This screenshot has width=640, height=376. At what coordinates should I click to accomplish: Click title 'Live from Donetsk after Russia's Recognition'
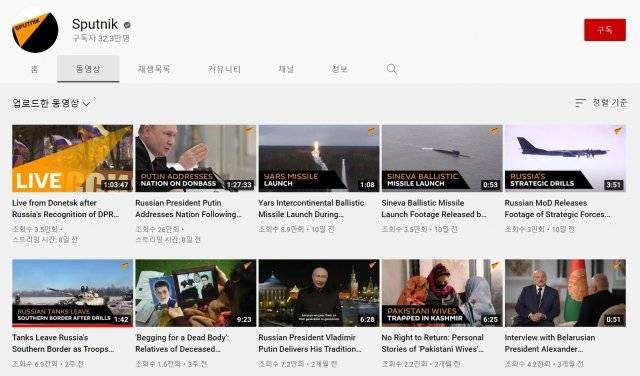coord(66,209)
